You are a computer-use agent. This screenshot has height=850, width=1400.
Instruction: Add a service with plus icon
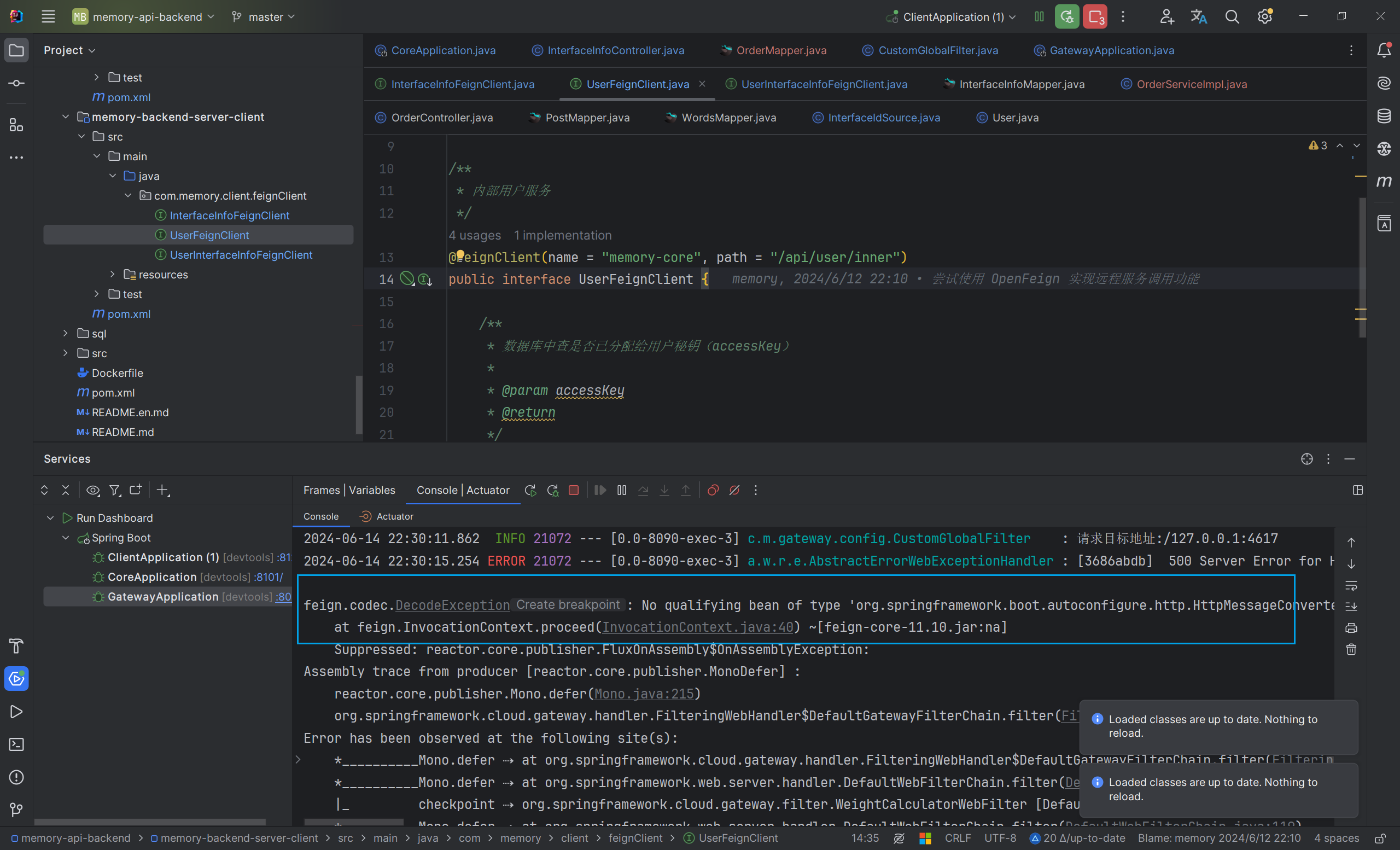[163, 490]
